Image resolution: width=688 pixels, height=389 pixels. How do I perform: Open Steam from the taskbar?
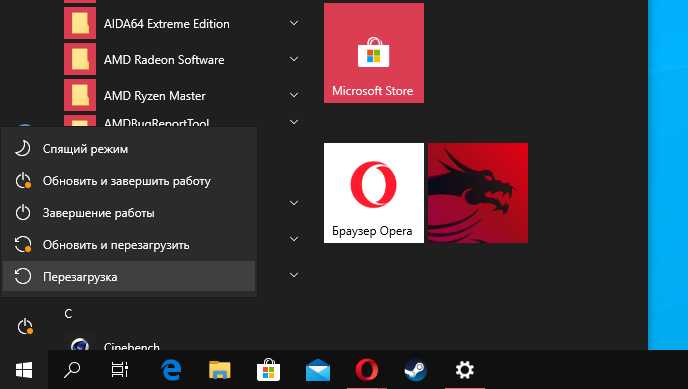pos(416,370)
